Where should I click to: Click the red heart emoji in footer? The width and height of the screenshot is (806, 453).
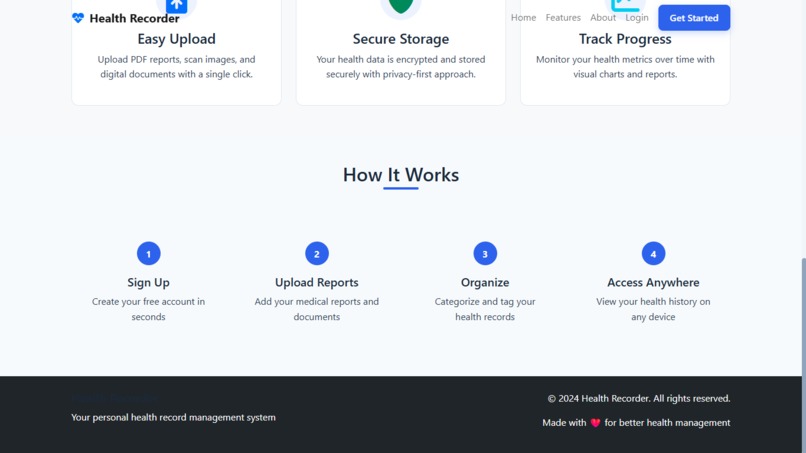(595, 423)
